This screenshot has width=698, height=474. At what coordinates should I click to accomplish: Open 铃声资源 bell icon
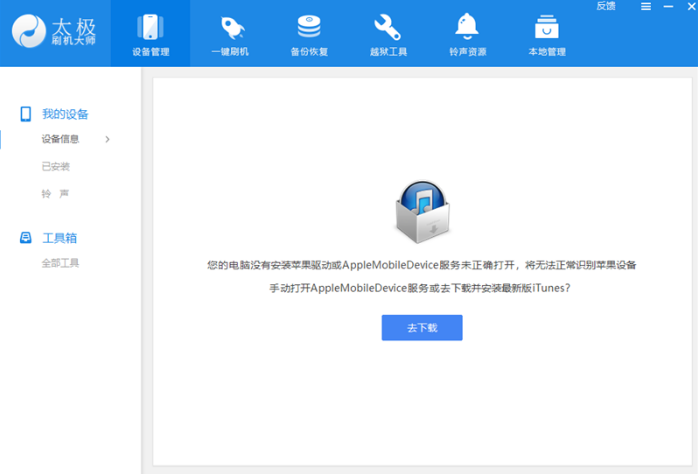(467, 26)
